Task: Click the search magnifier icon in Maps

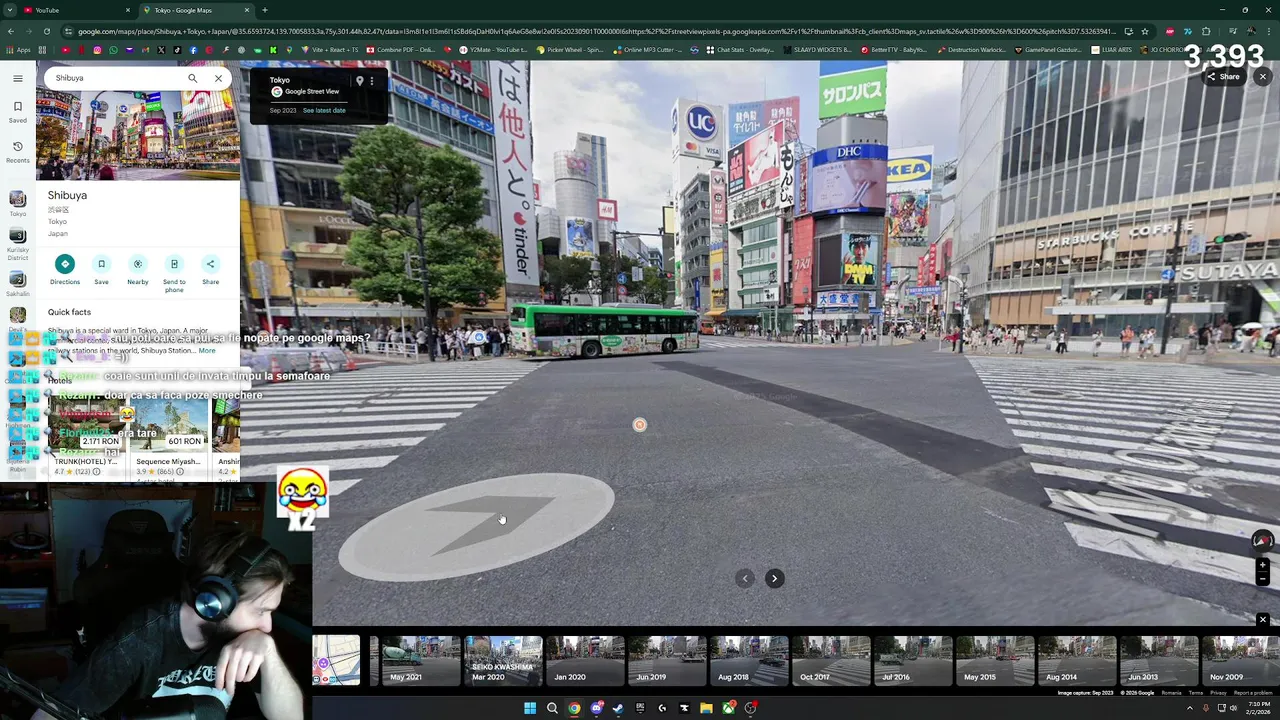Action: 193,78
